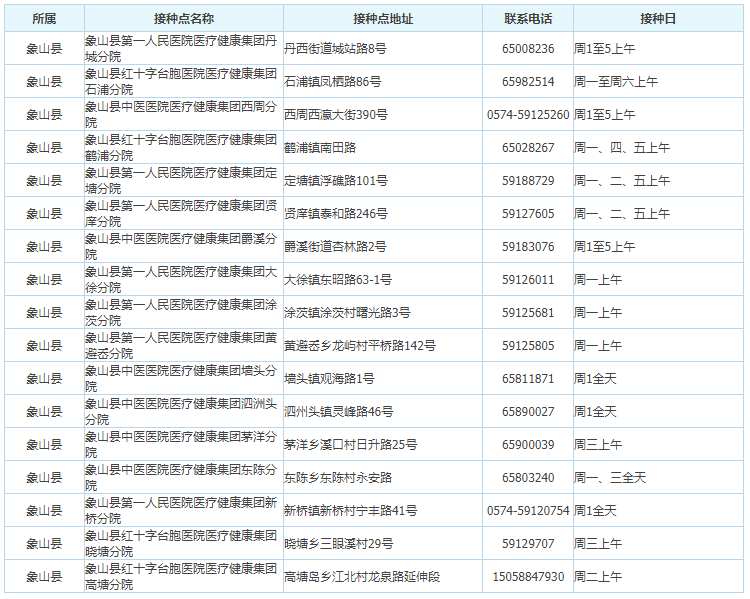
Task: Click phone number 59125805
Action: coord(528,346)
